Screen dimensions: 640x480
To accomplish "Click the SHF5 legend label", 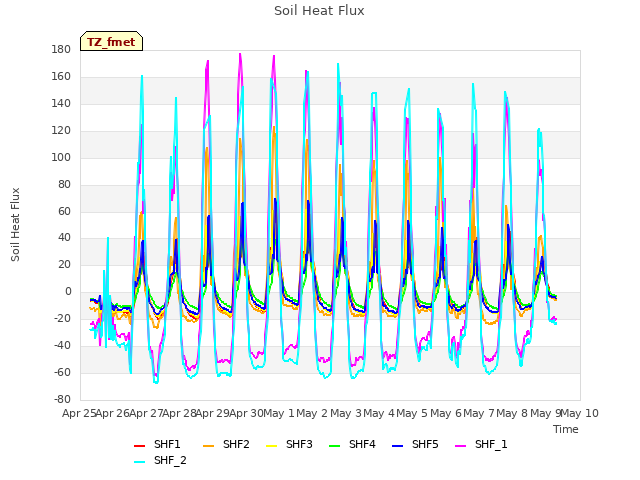I will 425,444.
